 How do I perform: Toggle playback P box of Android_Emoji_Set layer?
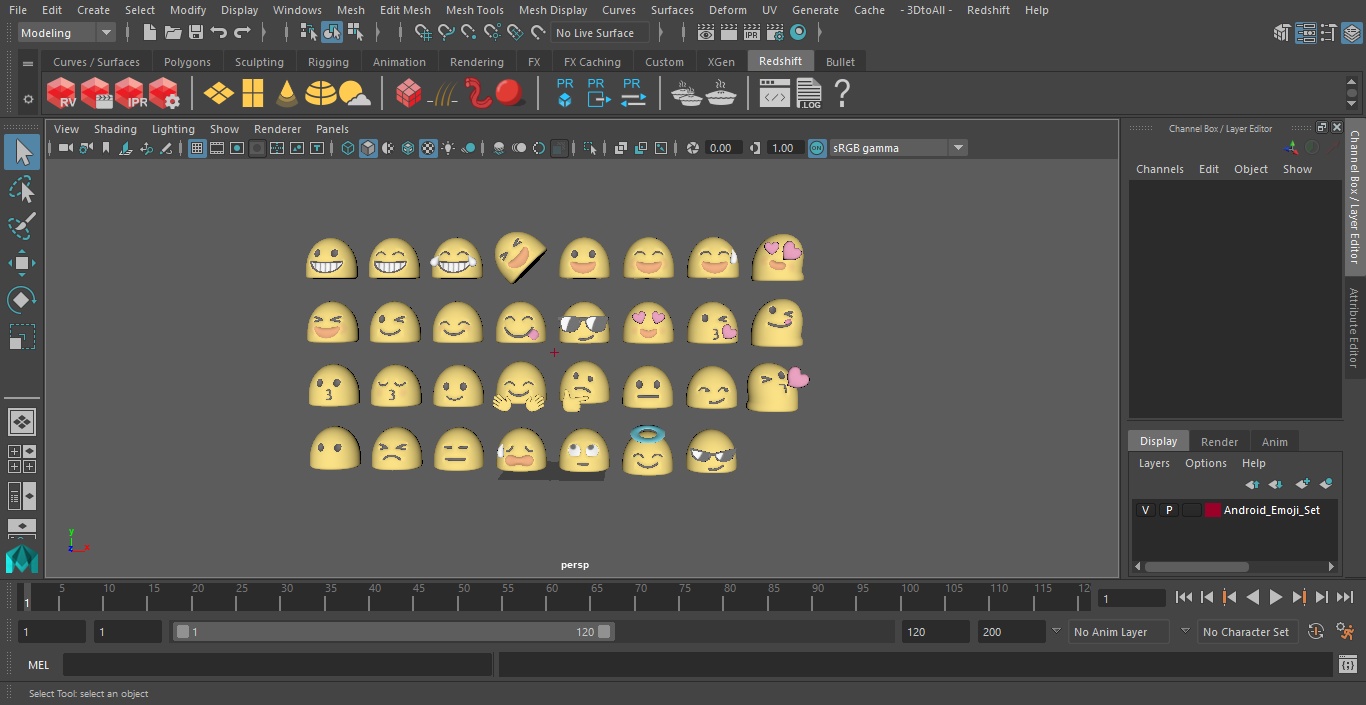(x=1168, y=510)
